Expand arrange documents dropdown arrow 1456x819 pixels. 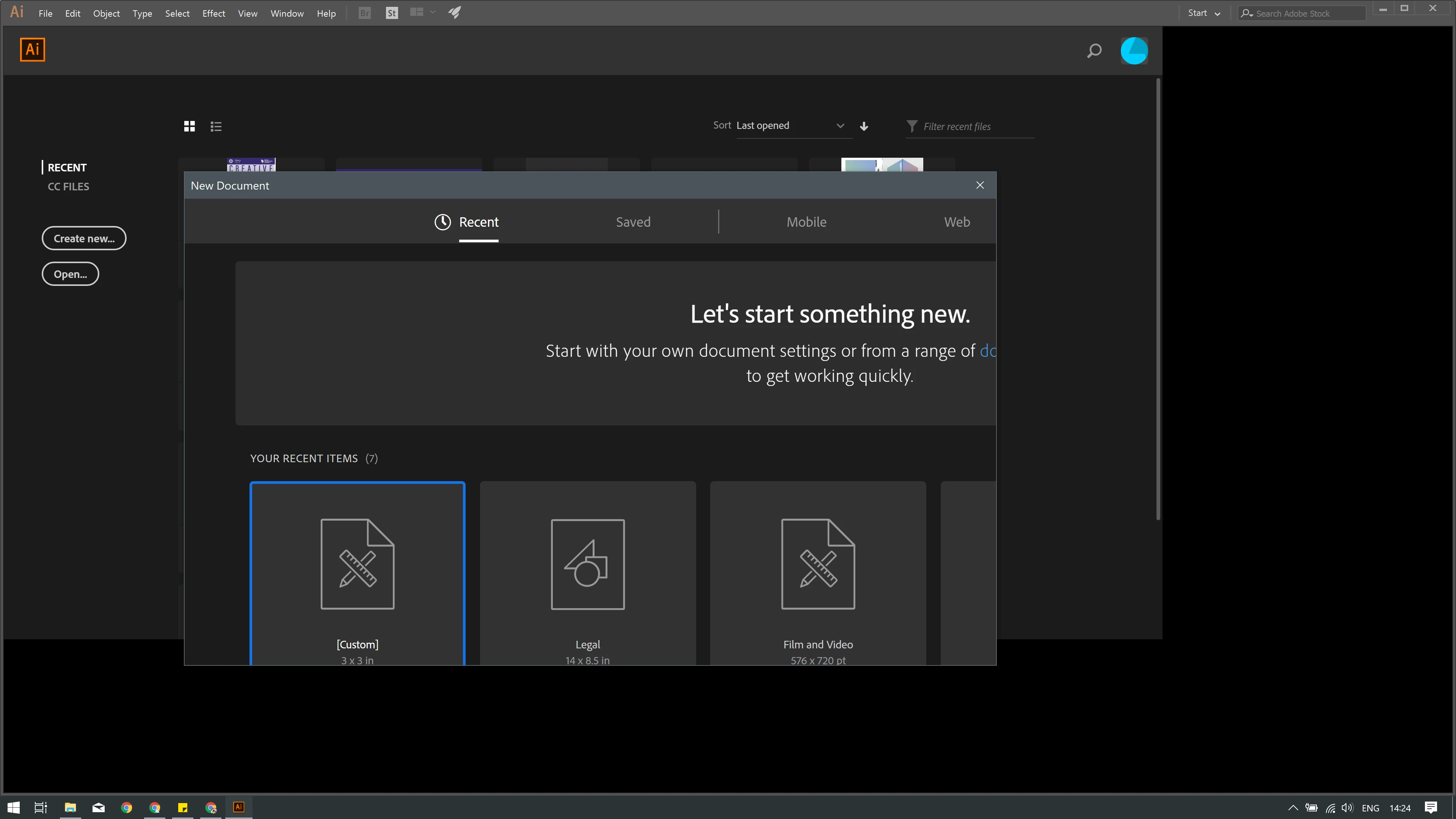pos(432,13)
